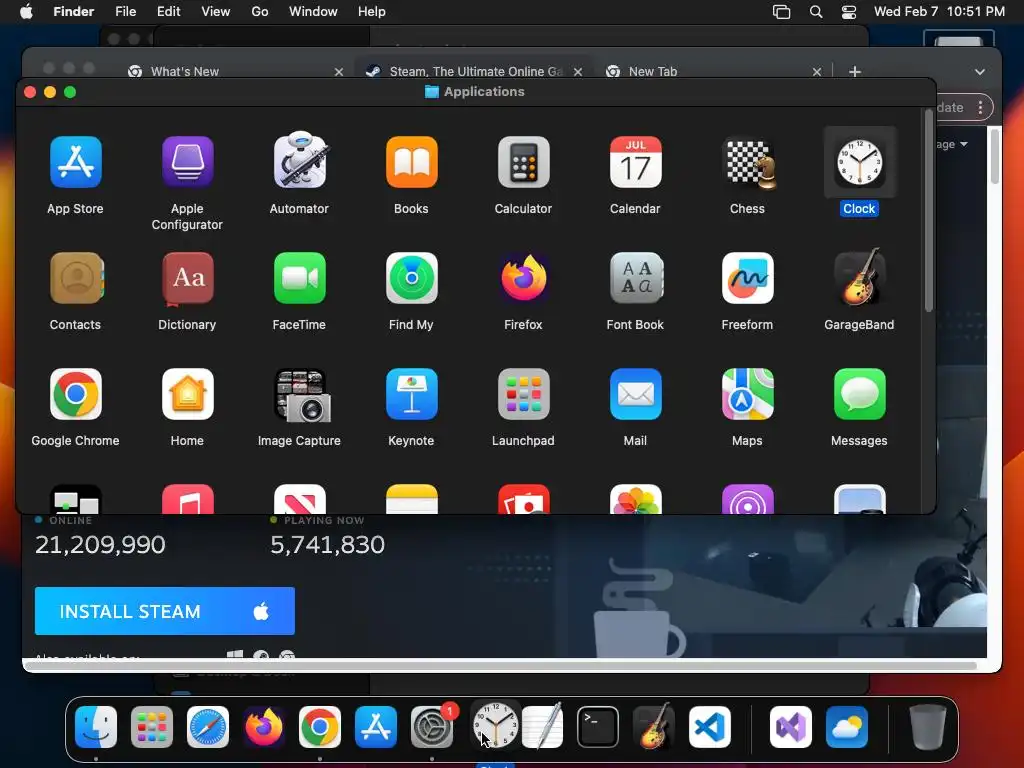Open the File menu
Image resolution: width=1024 pixels, height=768 pixels.
coord(125,12)
